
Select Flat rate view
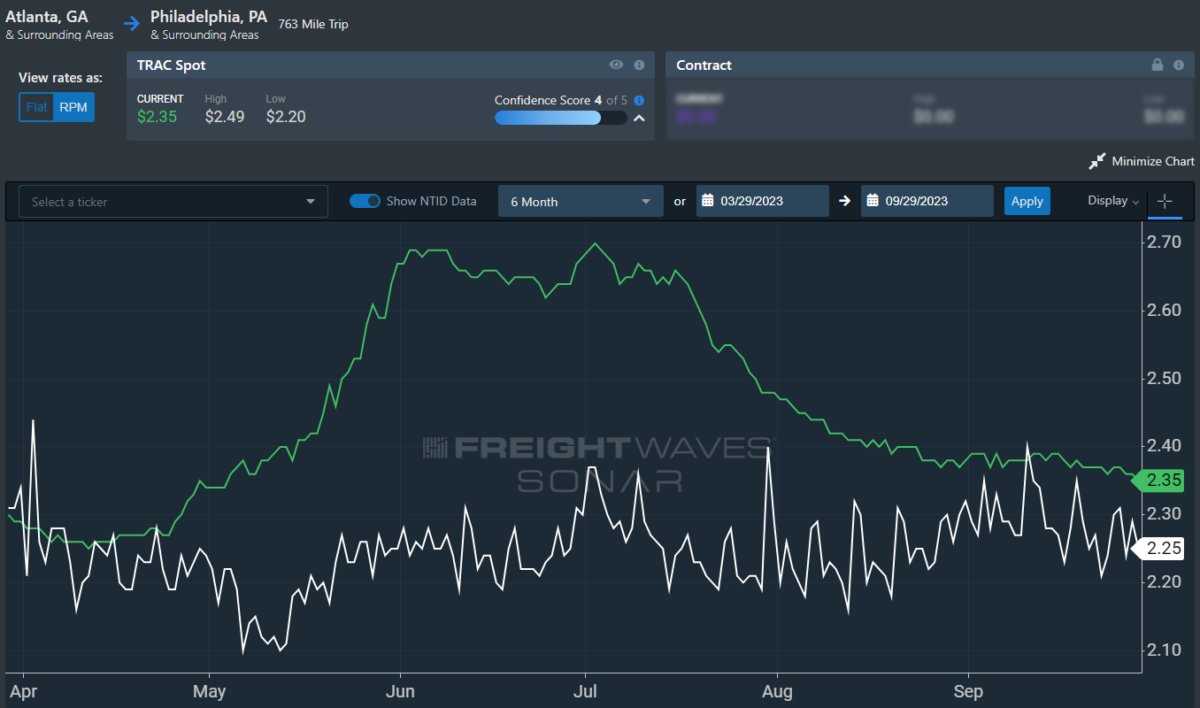tap(37, 107)
